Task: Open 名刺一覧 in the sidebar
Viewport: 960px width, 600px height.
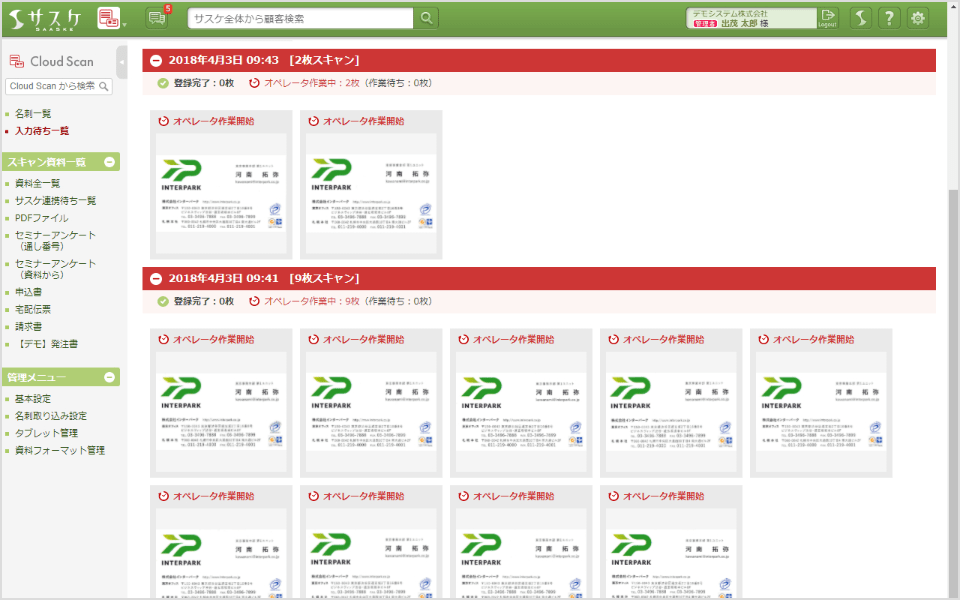Action: coord(33,113)
